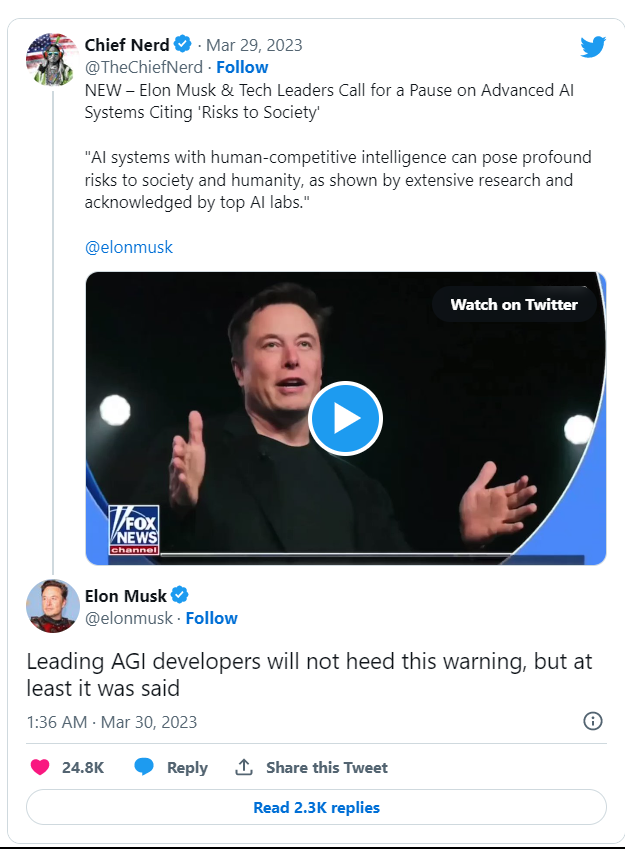This screenshot has width=625, height=849.
Task: Click the Share this Tweet label
Action: click(x=326, y=767)
